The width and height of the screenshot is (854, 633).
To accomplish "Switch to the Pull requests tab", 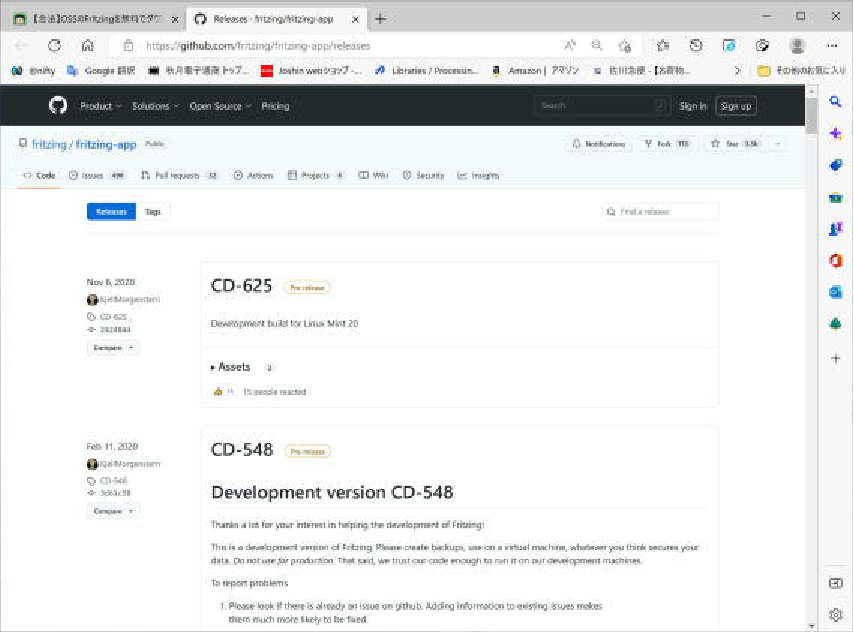I will click(x=179, y=175).
